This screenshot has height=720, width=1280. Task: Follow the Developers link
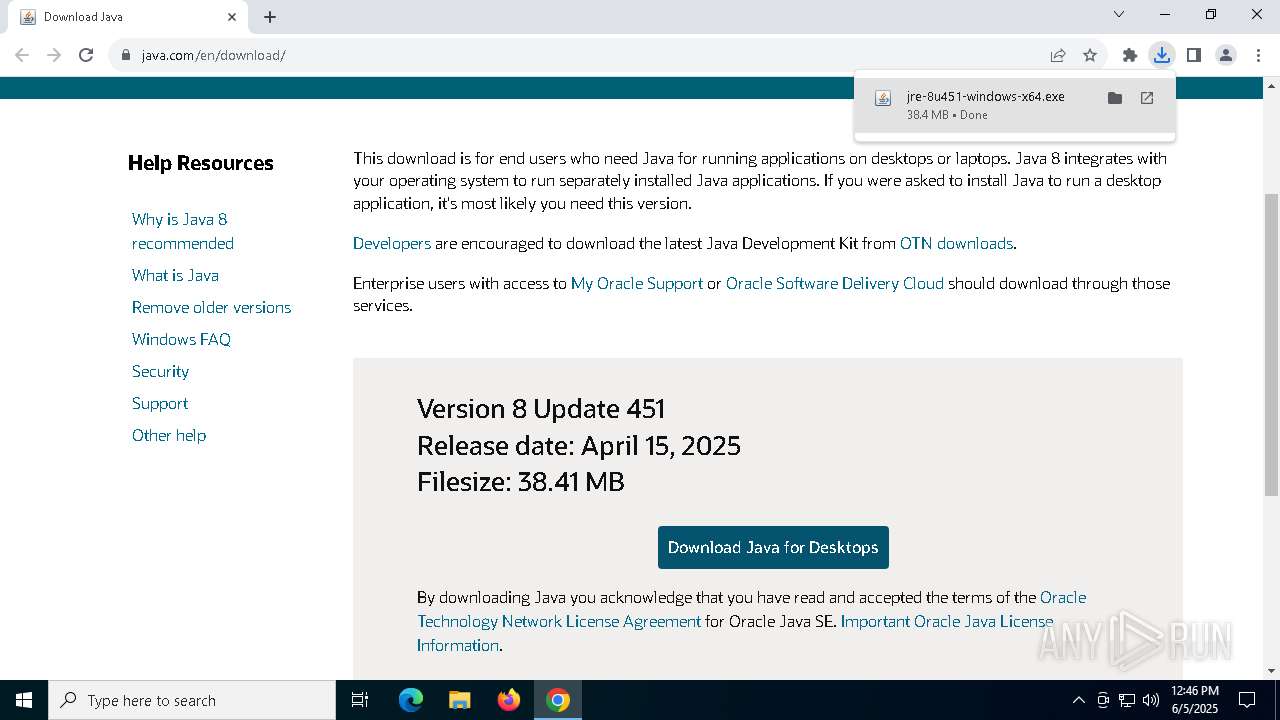pyautogui.click(x=392, y=243)
